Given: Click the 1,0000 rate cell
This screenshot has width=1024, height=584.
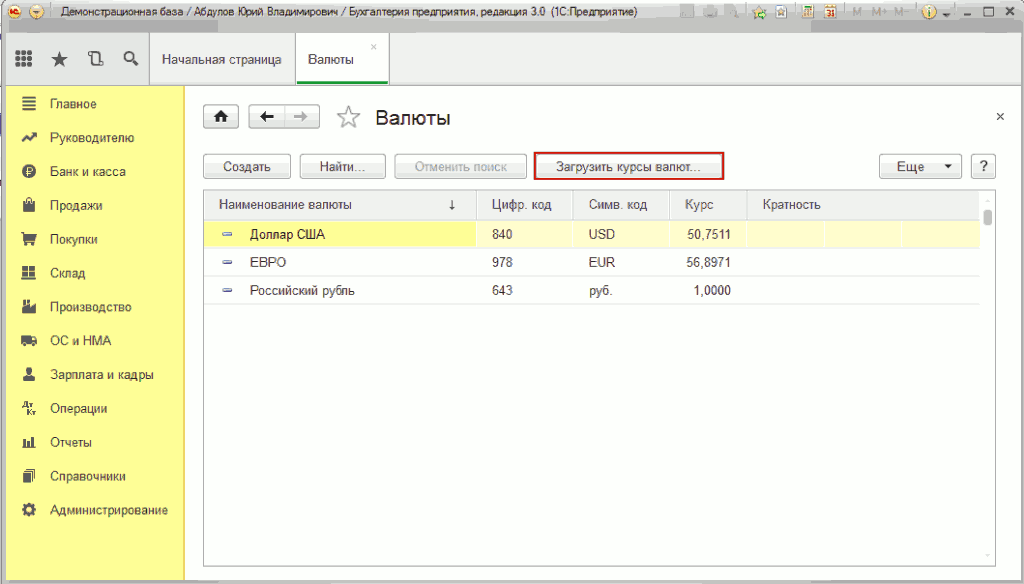Looking at the screenshot, I should pyautogui.click(x=708, y=291).
